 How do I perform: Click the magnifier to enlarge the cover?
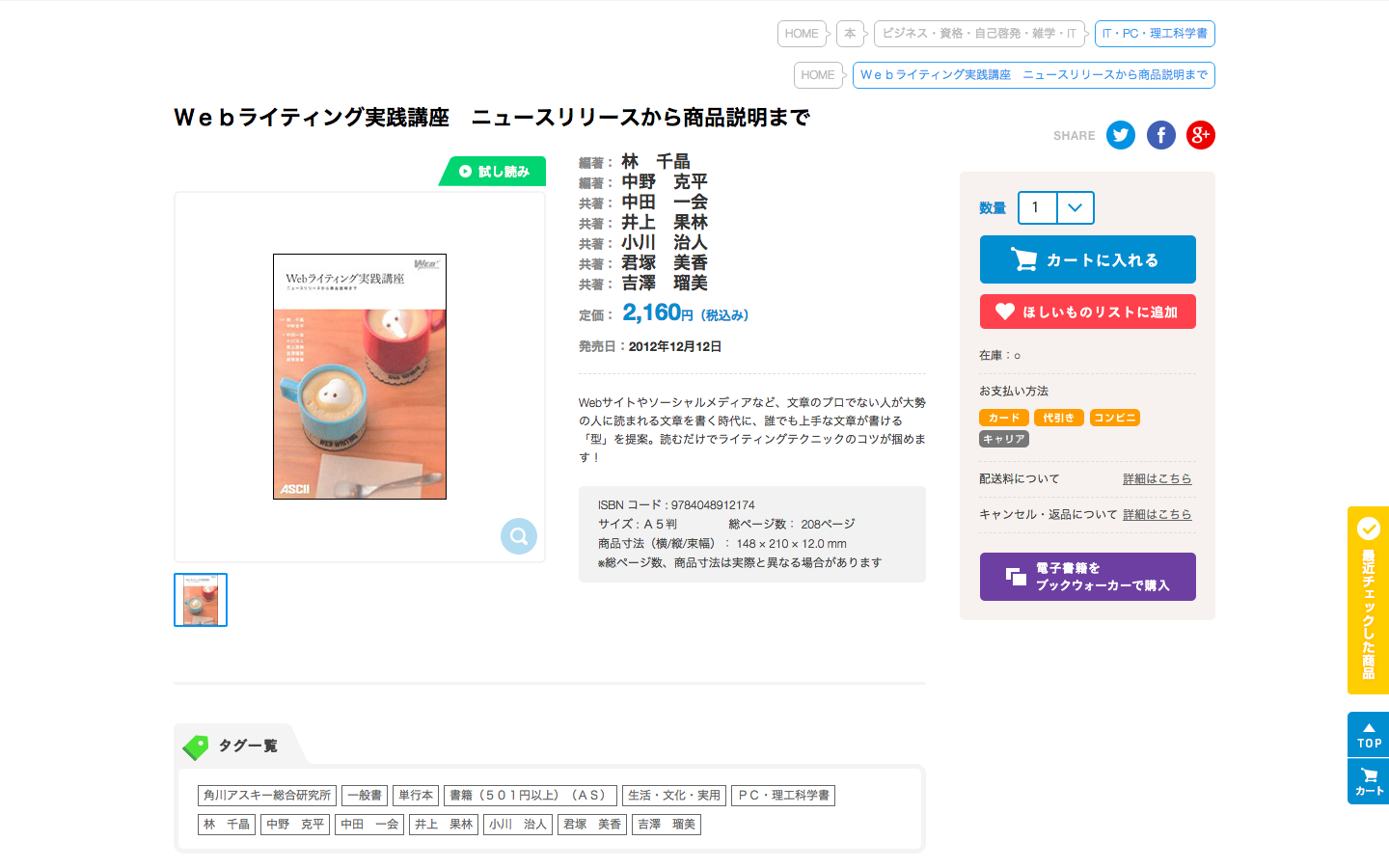(519, 536)
